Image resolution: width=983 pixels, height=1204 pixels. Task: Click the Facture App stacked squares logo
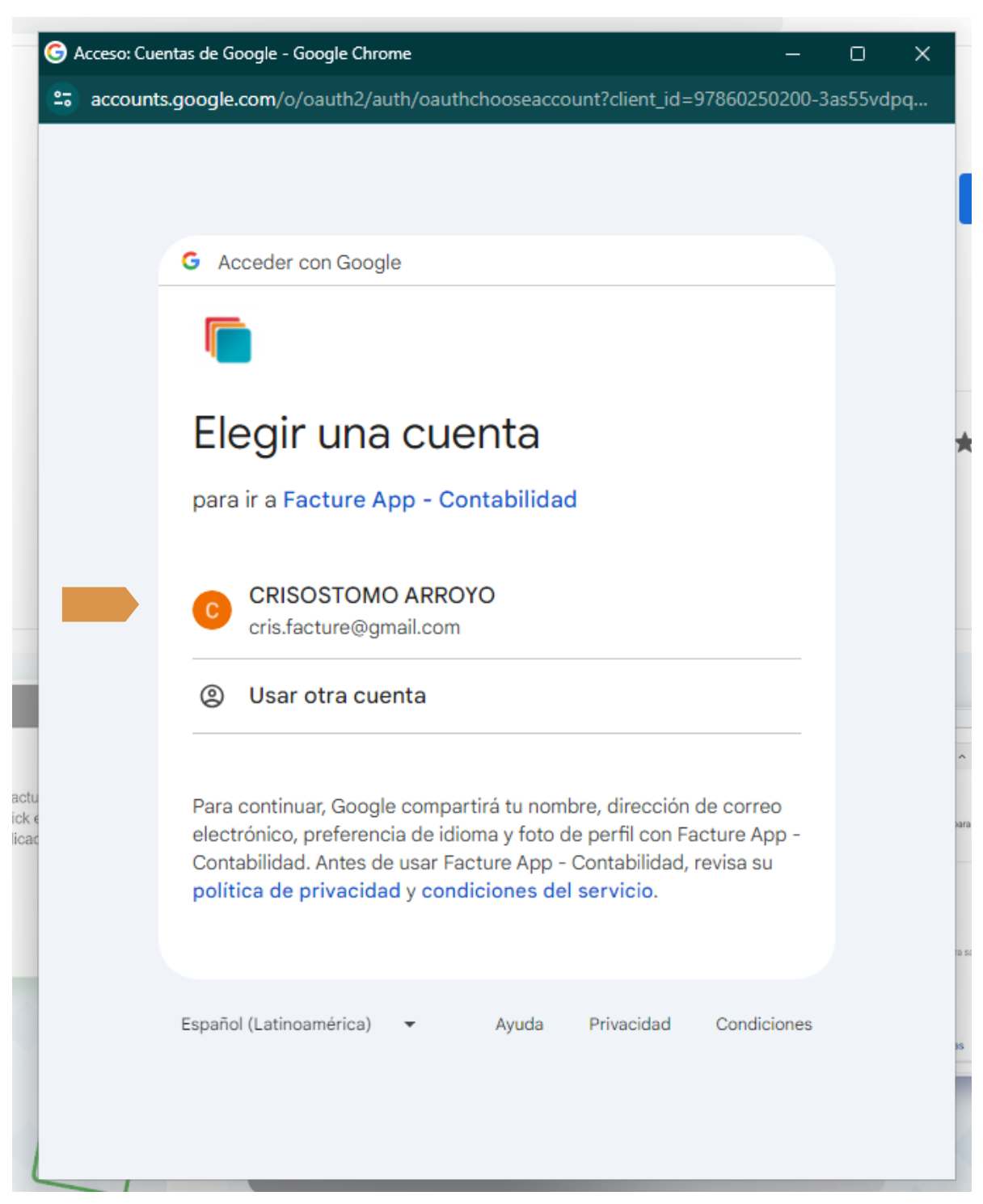click(x=228, y=340)
